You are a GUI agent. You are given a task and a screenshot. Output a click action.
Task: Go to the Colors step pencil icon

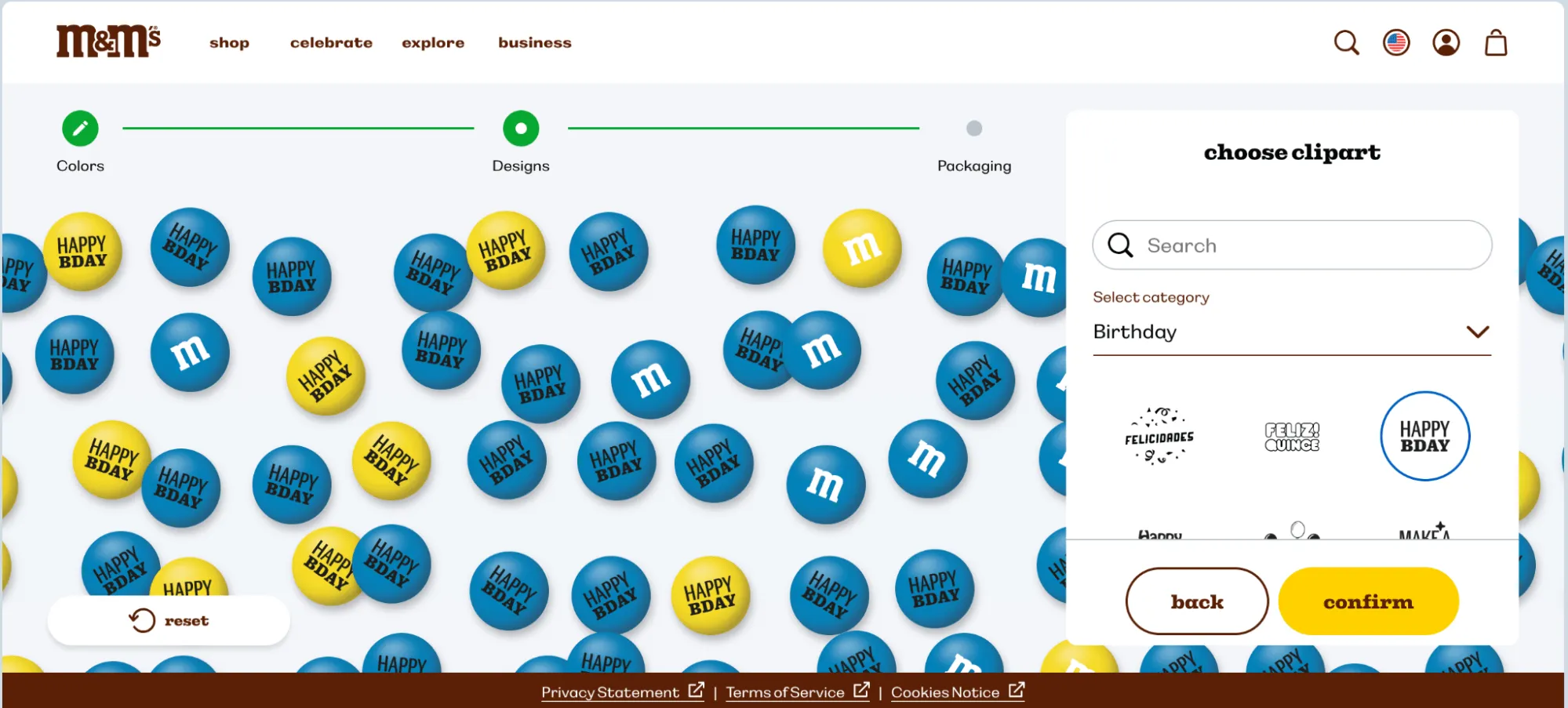pos(80,129)
